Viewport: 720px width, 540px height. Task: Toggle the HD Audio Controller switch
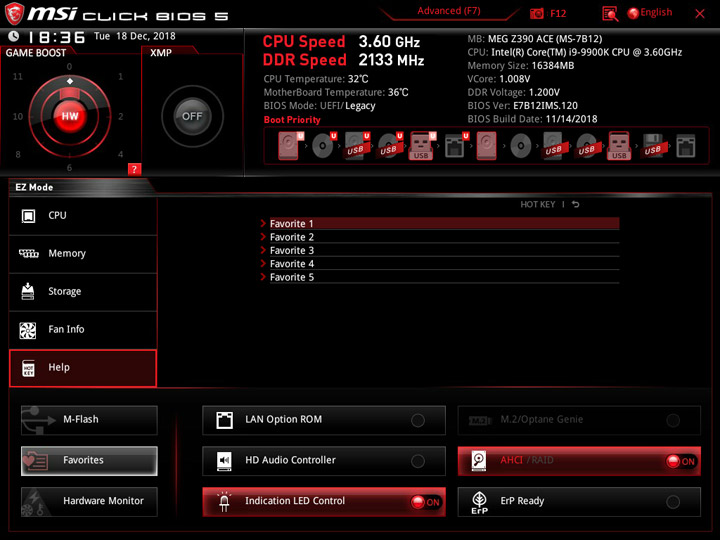pyautogui.click(x=418, y=461)
